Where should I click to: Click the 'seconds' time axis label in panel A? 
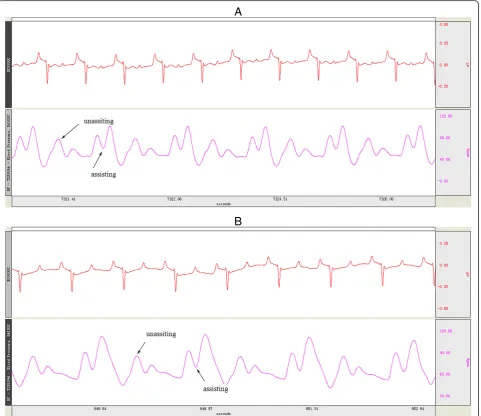(x=223, y=204)
